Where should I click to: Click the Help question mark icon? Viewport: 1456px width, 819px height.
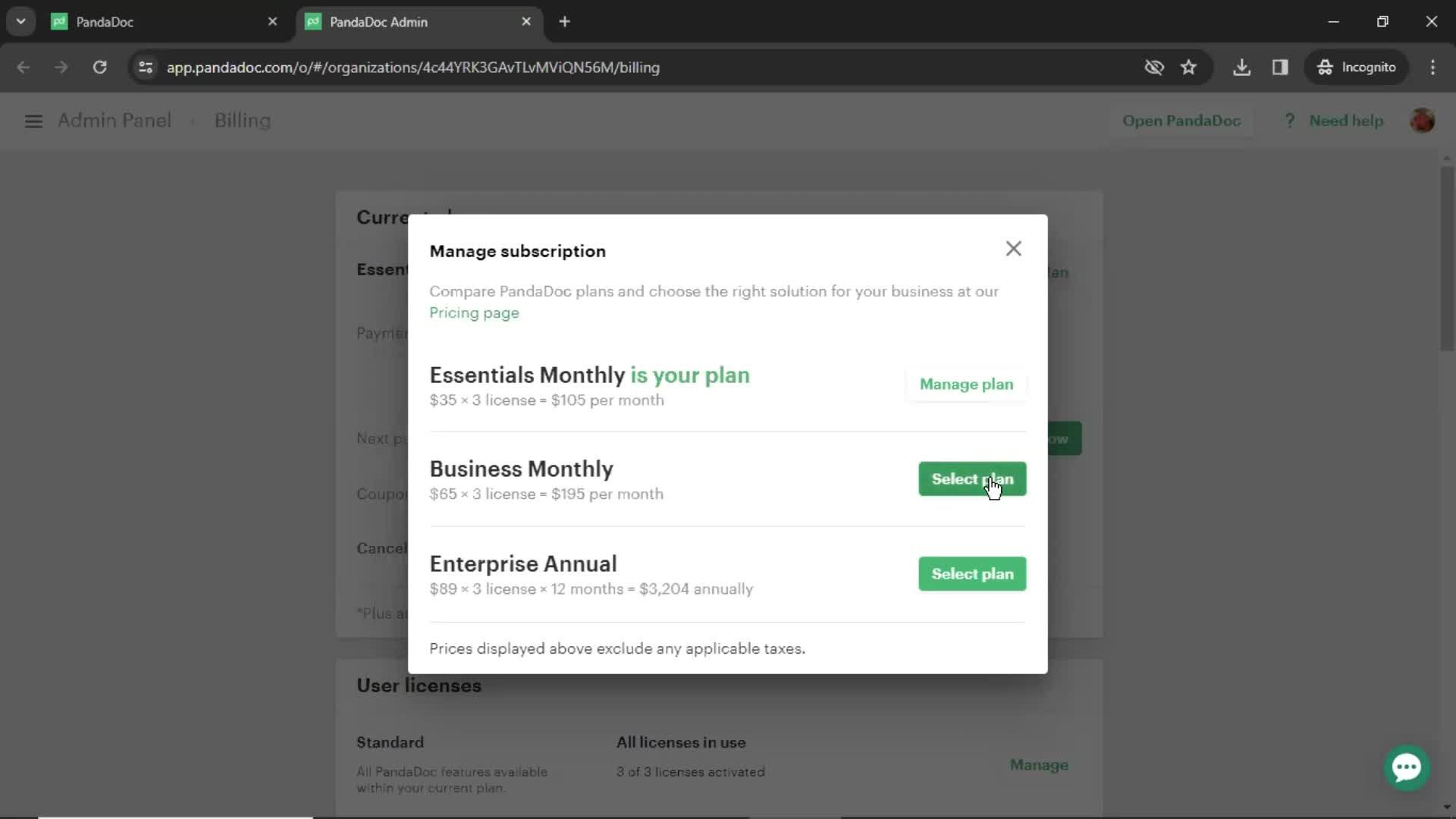click(x=1291, y=120)
